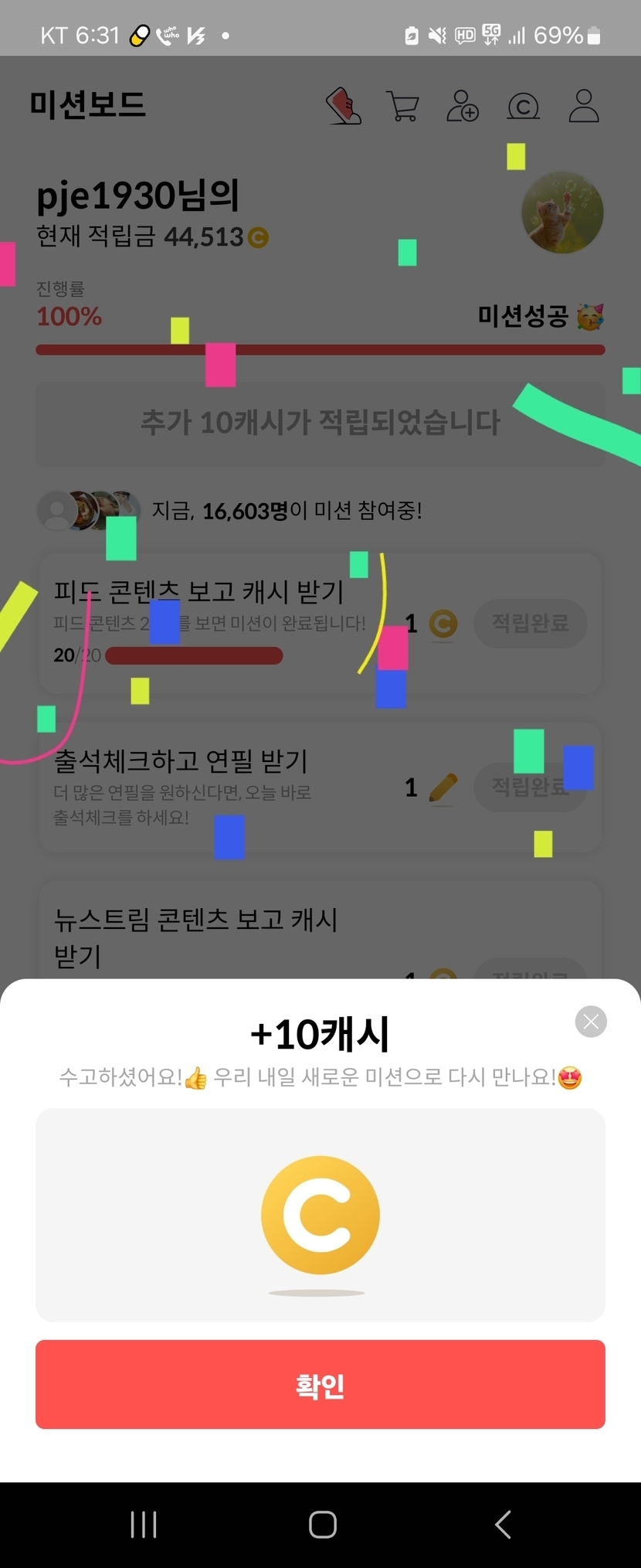This screenshot has height=1568, width=641.
Task: Open the cash C icon in header
Action: [x=523, y=106]
